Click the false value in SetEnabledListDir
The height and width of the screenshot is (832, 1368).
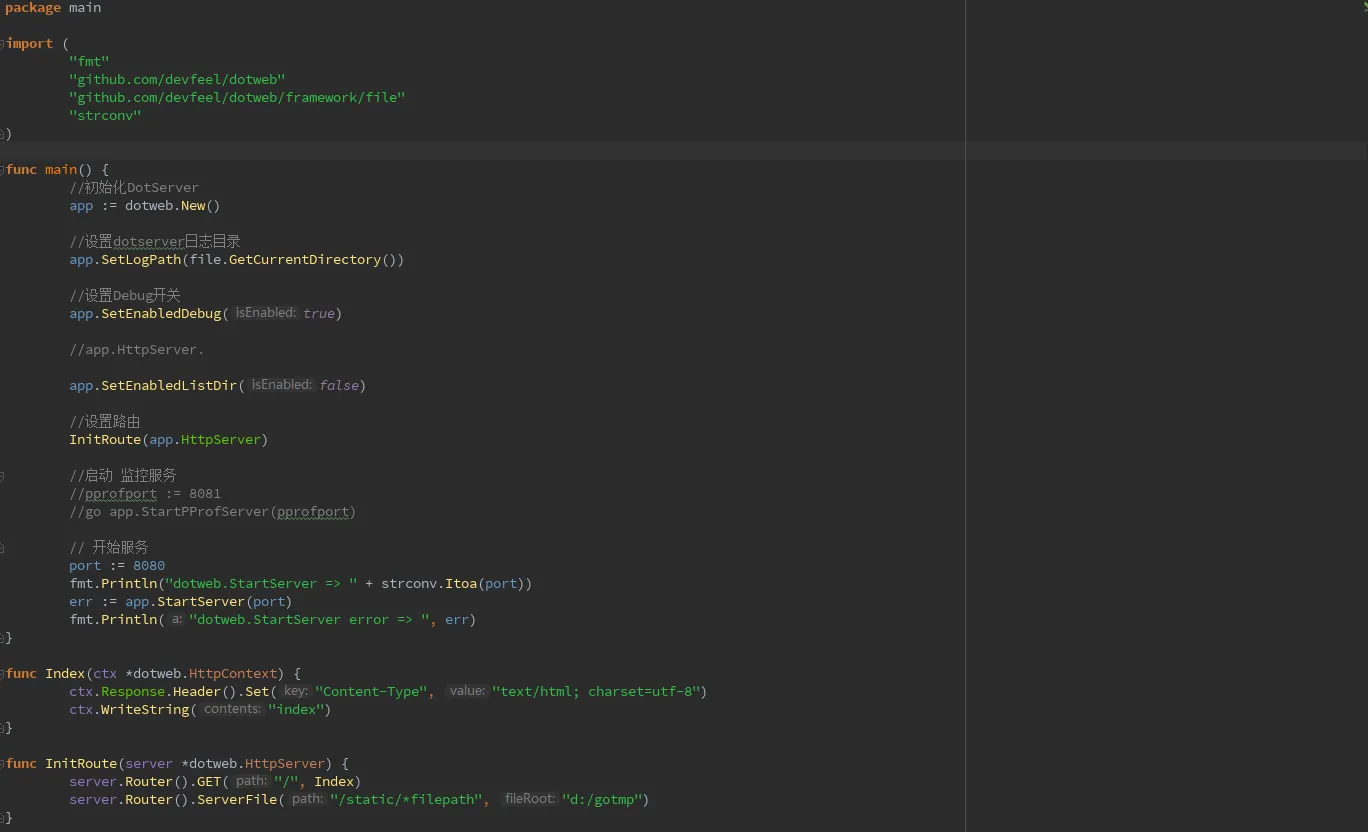[339, 385]
